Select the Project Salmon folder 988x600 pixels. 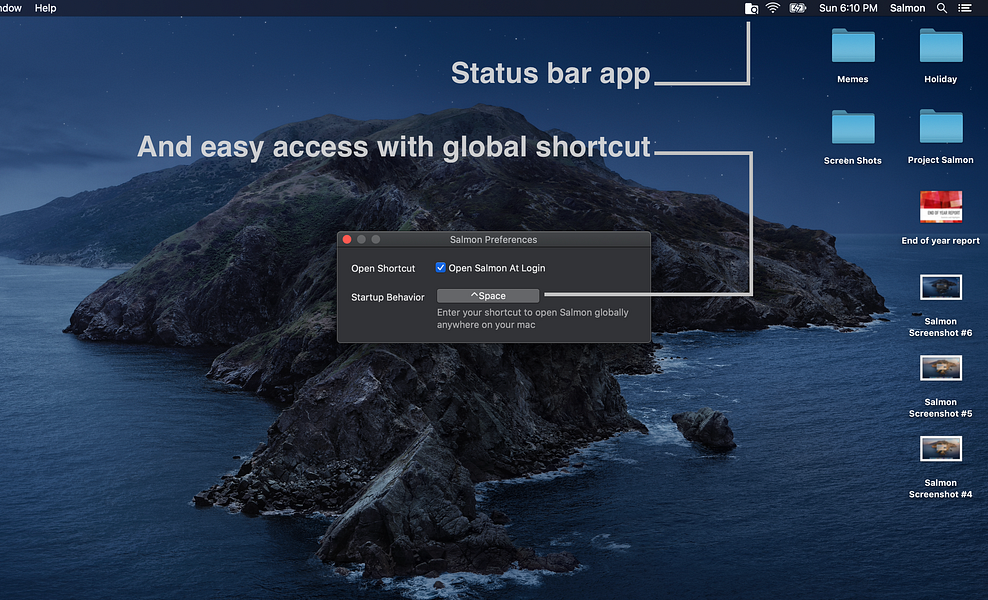(x=941, y=127)
